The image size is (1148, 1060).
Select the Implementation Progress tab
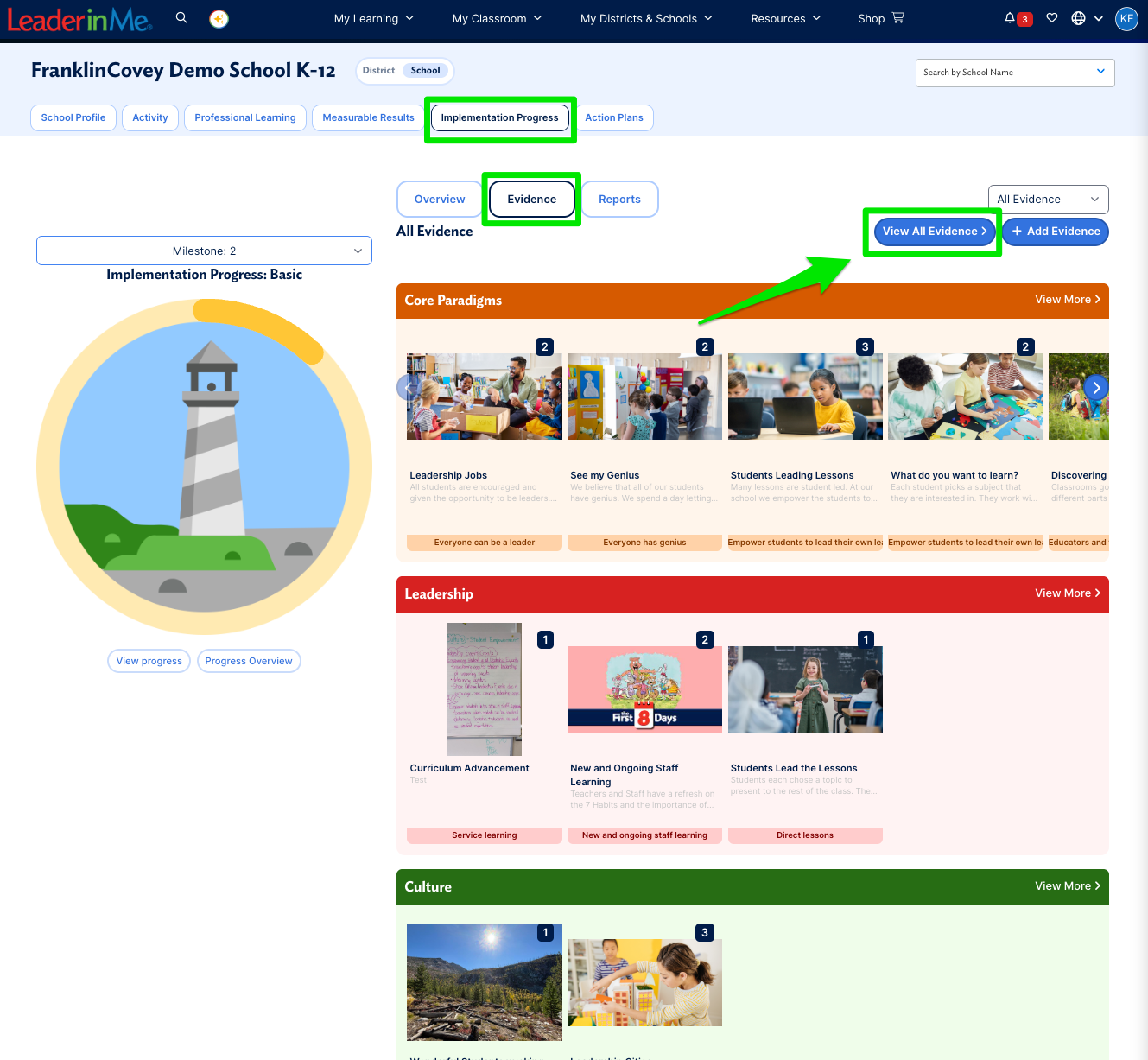500,117
